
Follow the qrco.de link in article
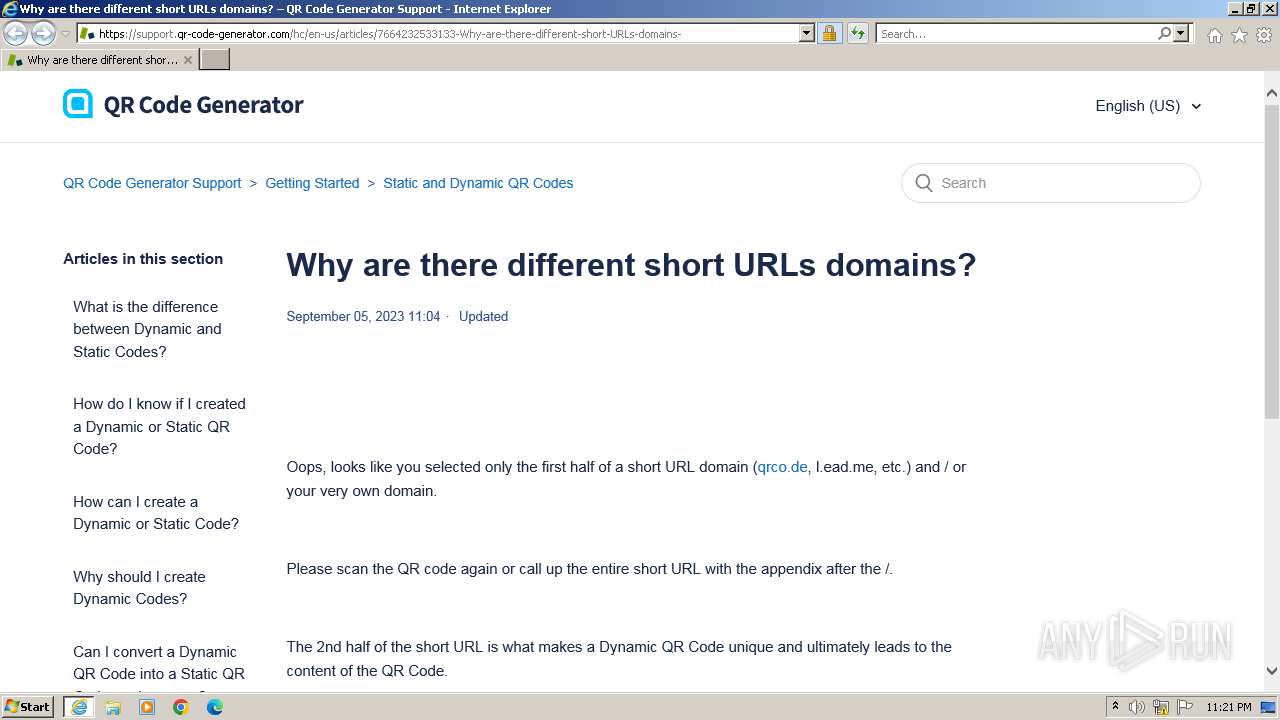[782, 467]
